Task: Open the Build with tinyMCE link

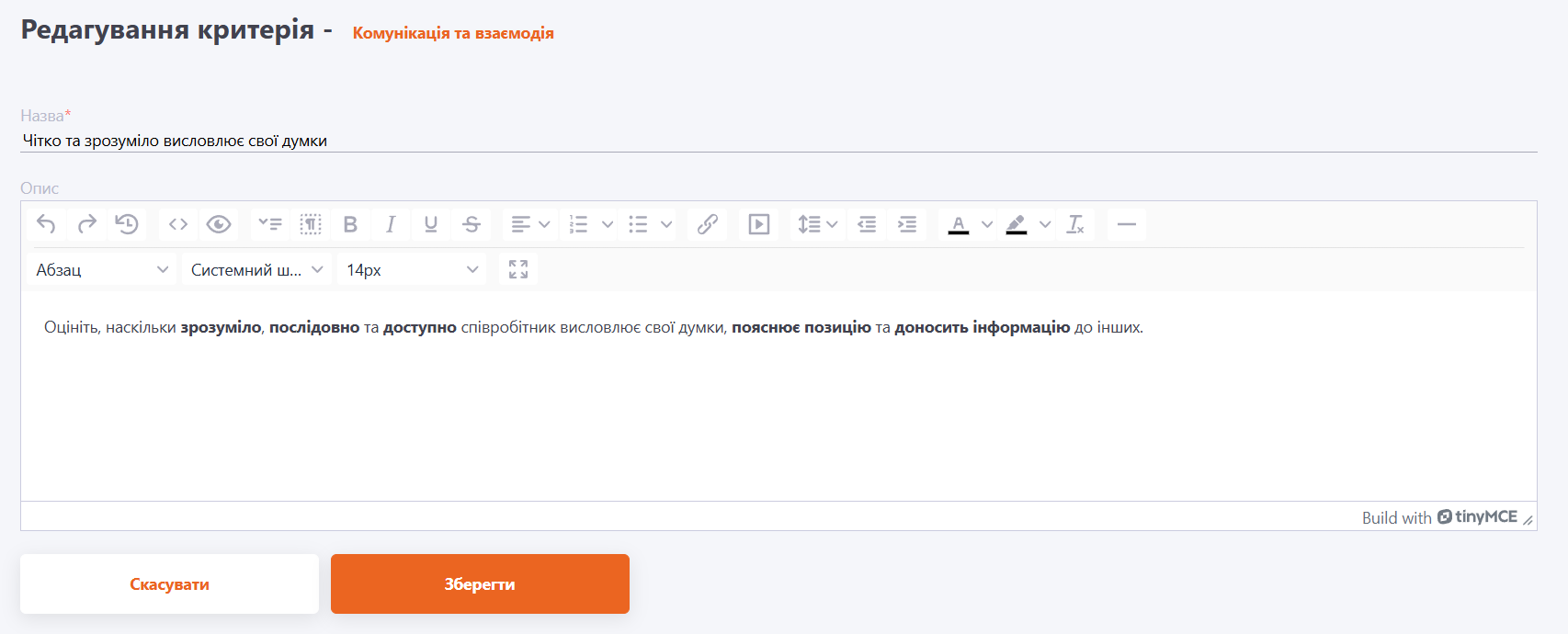Action: click(x=1439, y=517)
